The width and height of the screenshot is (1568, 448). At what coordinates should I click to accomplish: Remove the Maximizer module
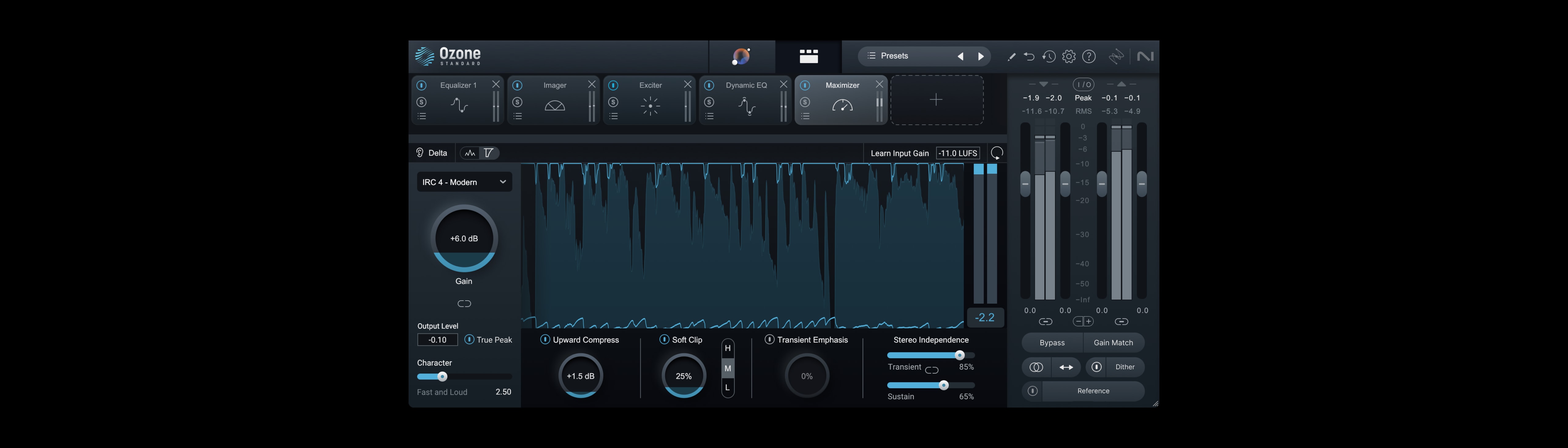pyautogui.click(x=879, y=85)
